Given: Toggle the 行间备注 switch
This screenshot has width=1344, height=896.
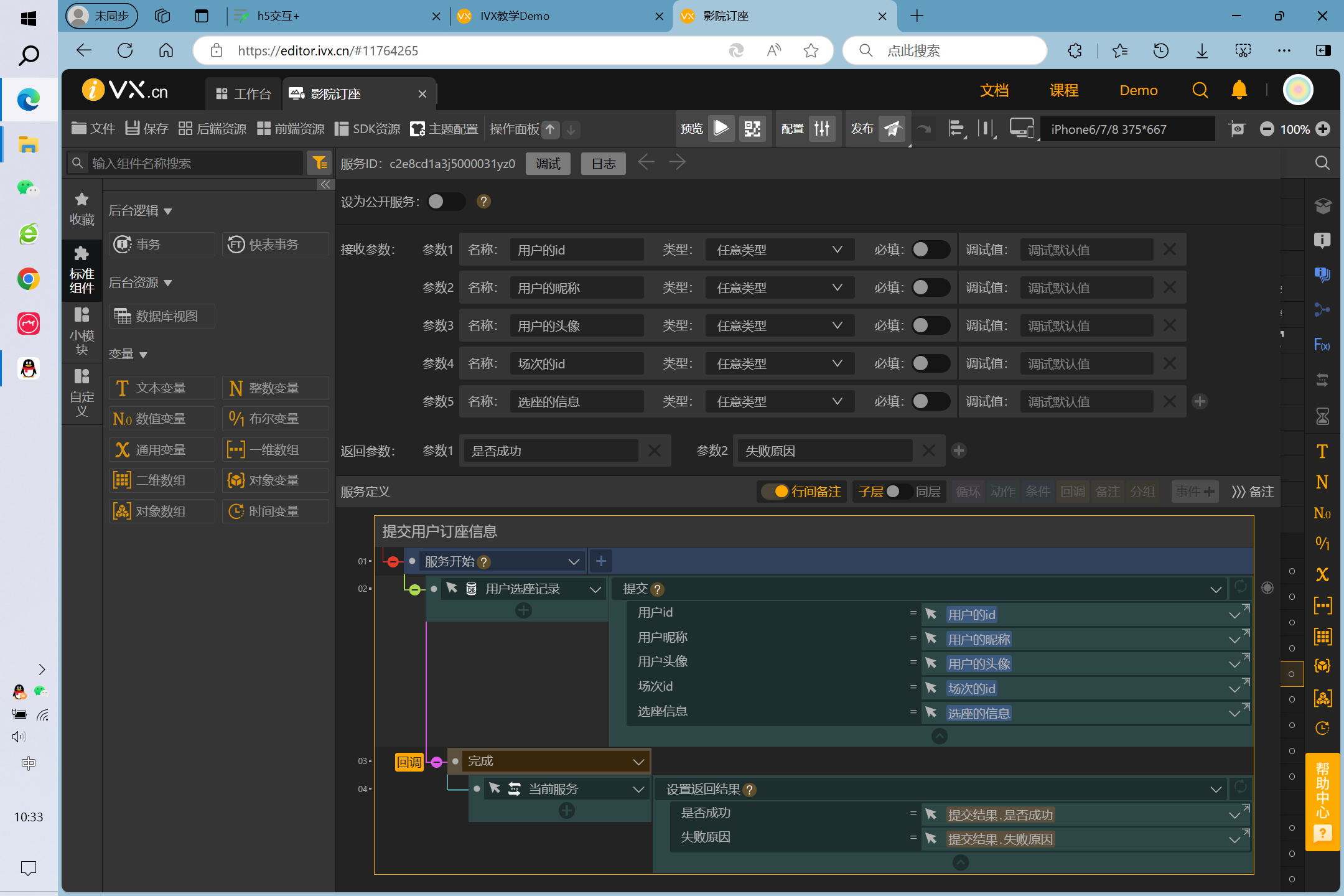Looking at the screenshot, I should pyautogui.click(x=775, y=492).
